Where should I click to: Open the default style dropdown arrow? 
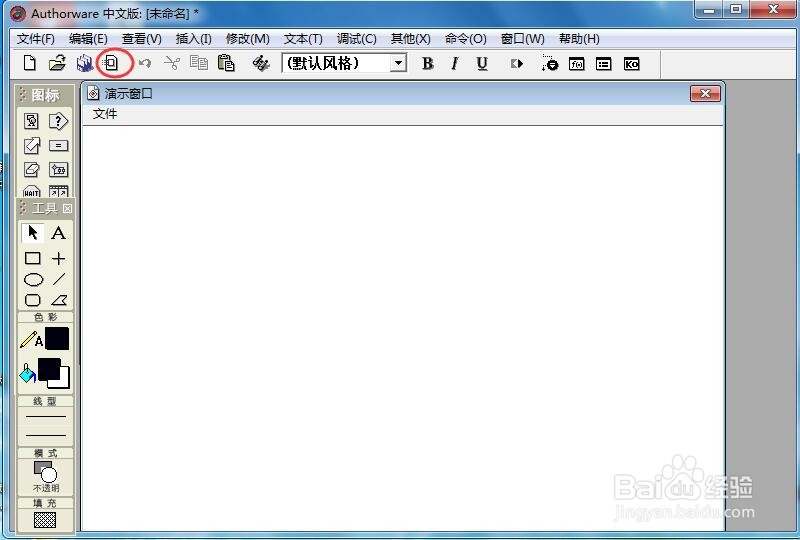tap(398, 63)
